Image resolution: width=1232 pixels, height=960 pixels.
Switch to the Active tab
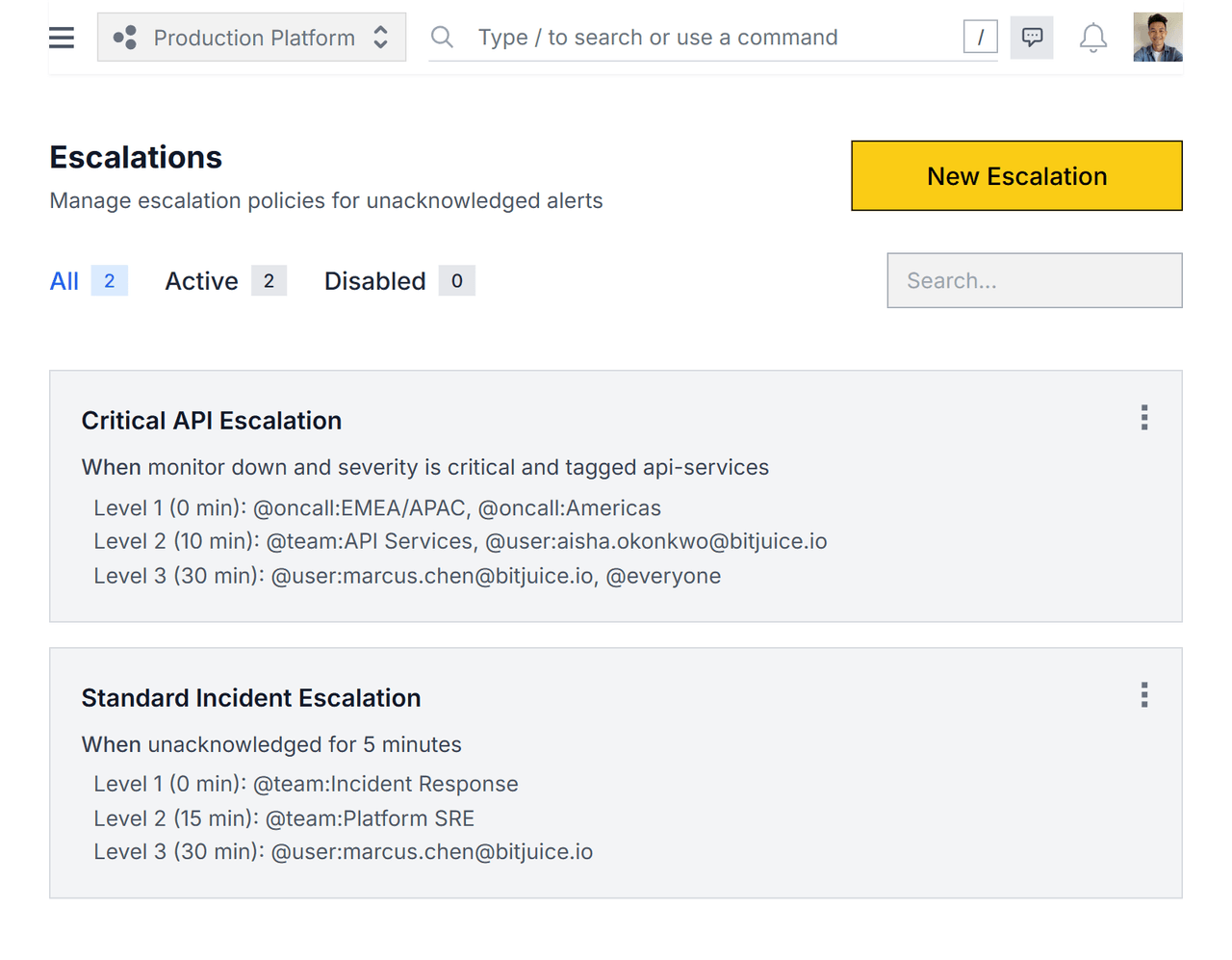coord(201,281)
